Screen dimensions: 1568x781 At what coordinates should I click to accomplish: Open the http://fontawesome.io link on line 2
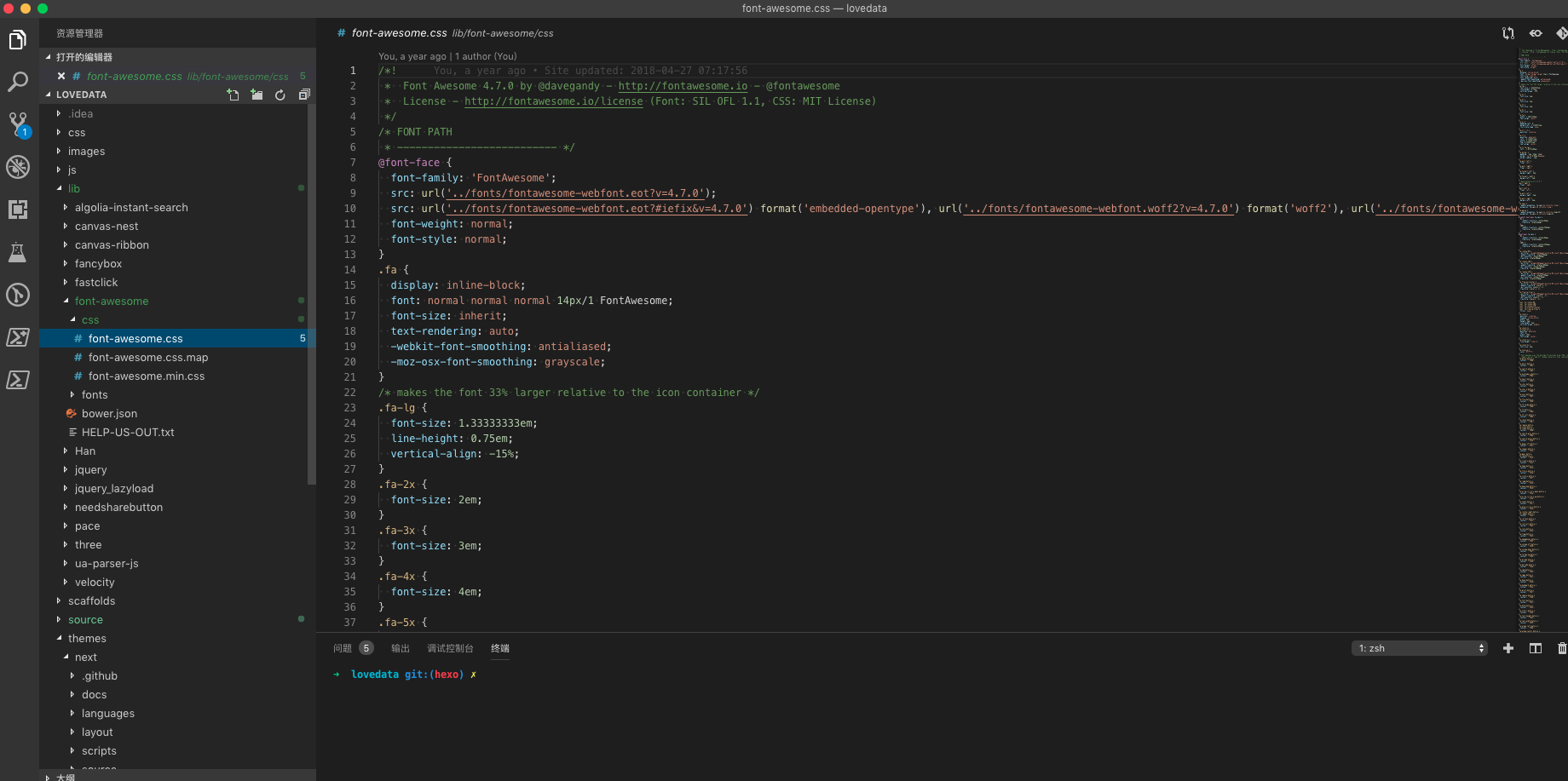point(683,86)
